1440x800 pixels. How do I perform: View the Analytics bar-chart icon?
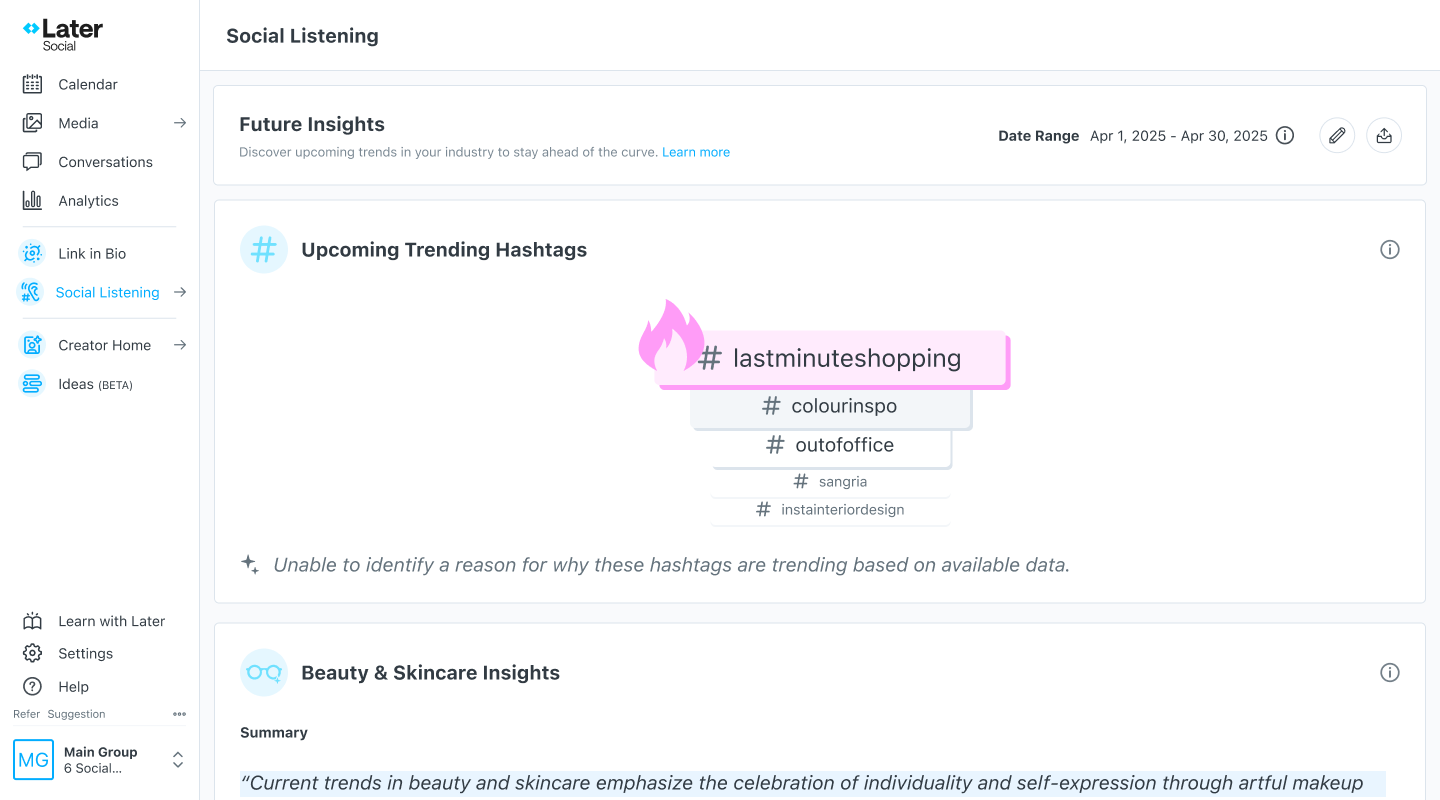pos(33,200)
